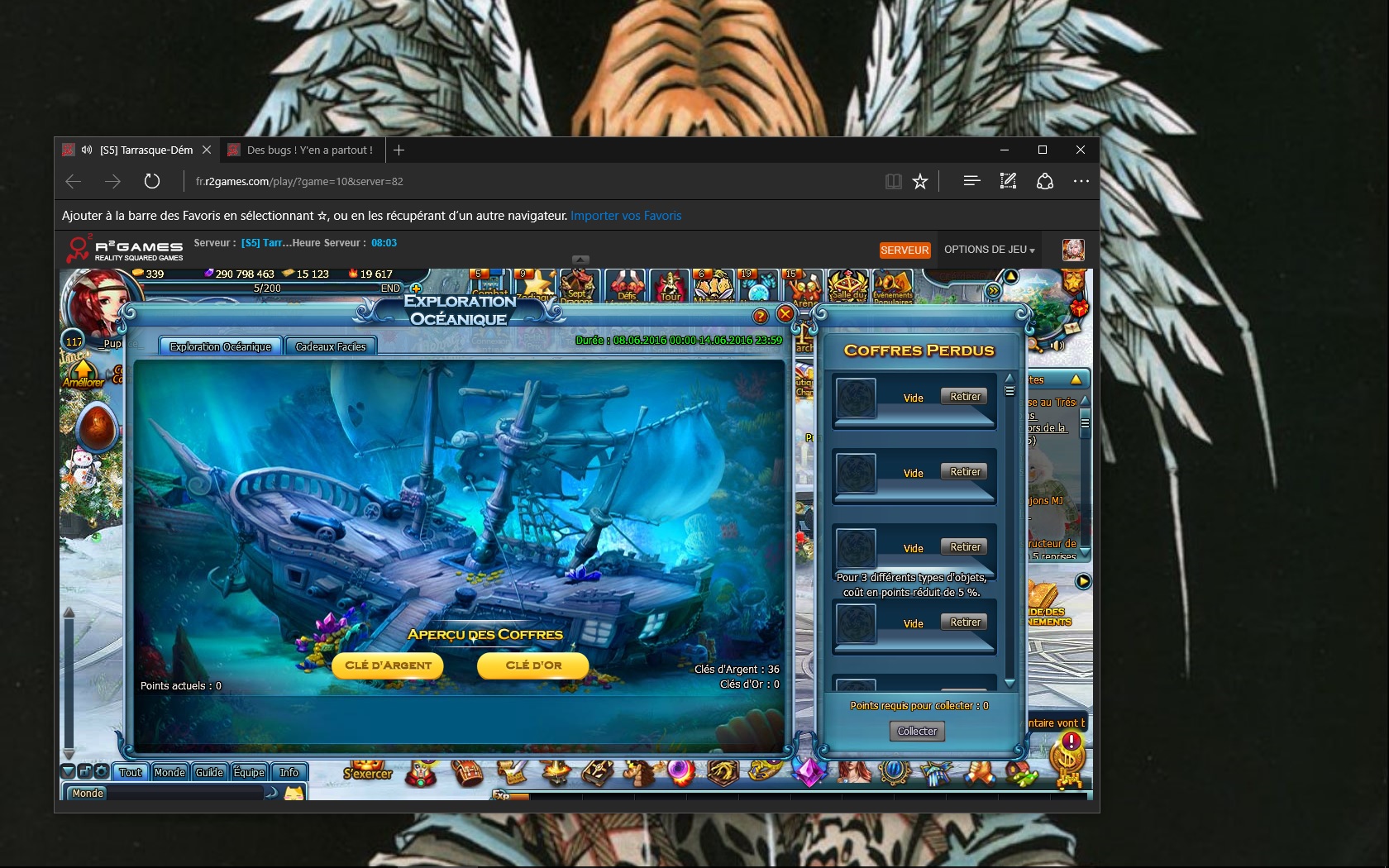Click the chat settings gear icon

(101, 771)
